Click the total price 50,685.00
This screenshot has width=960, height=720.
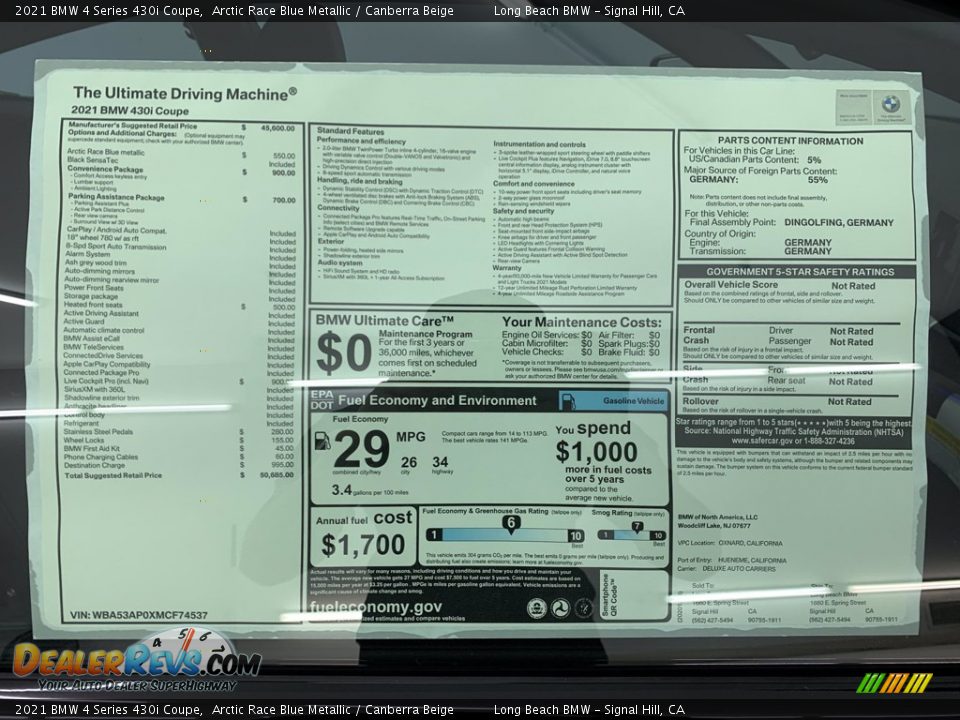click(x=277, y=475)
